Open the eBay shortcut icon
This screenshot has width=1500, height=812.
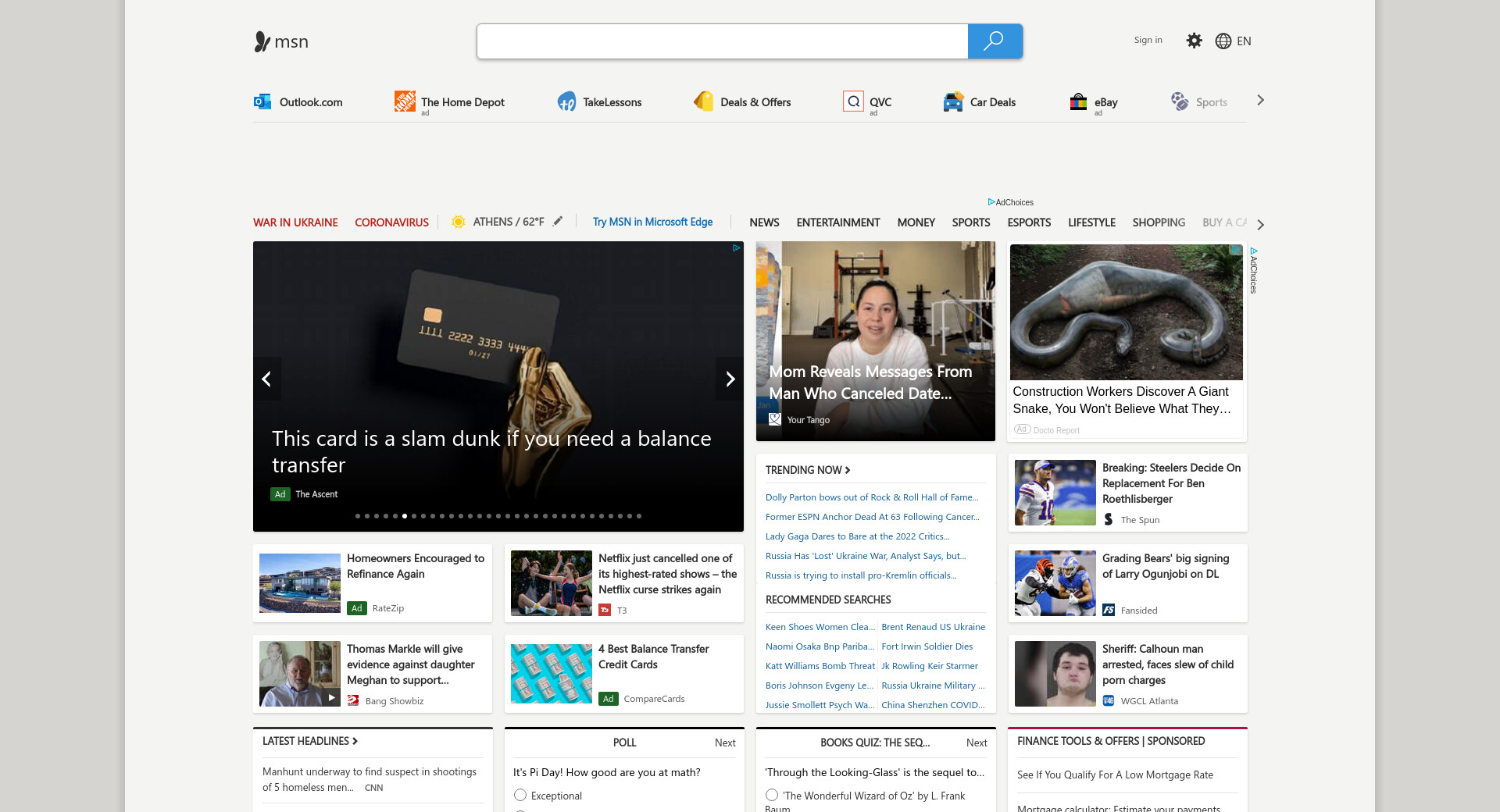point(1078,101)
